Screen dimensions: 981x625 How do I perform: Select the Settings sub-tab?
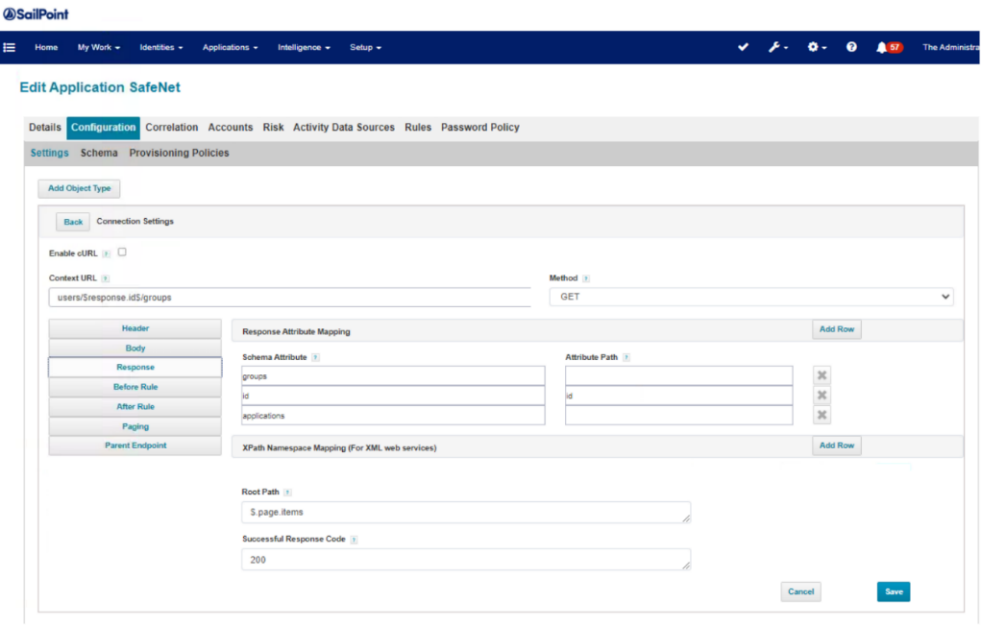point(49,153)
